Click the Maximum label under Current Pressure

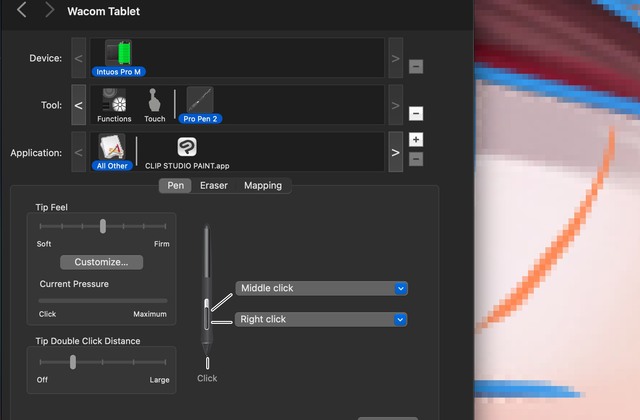[x=150, y=314]
